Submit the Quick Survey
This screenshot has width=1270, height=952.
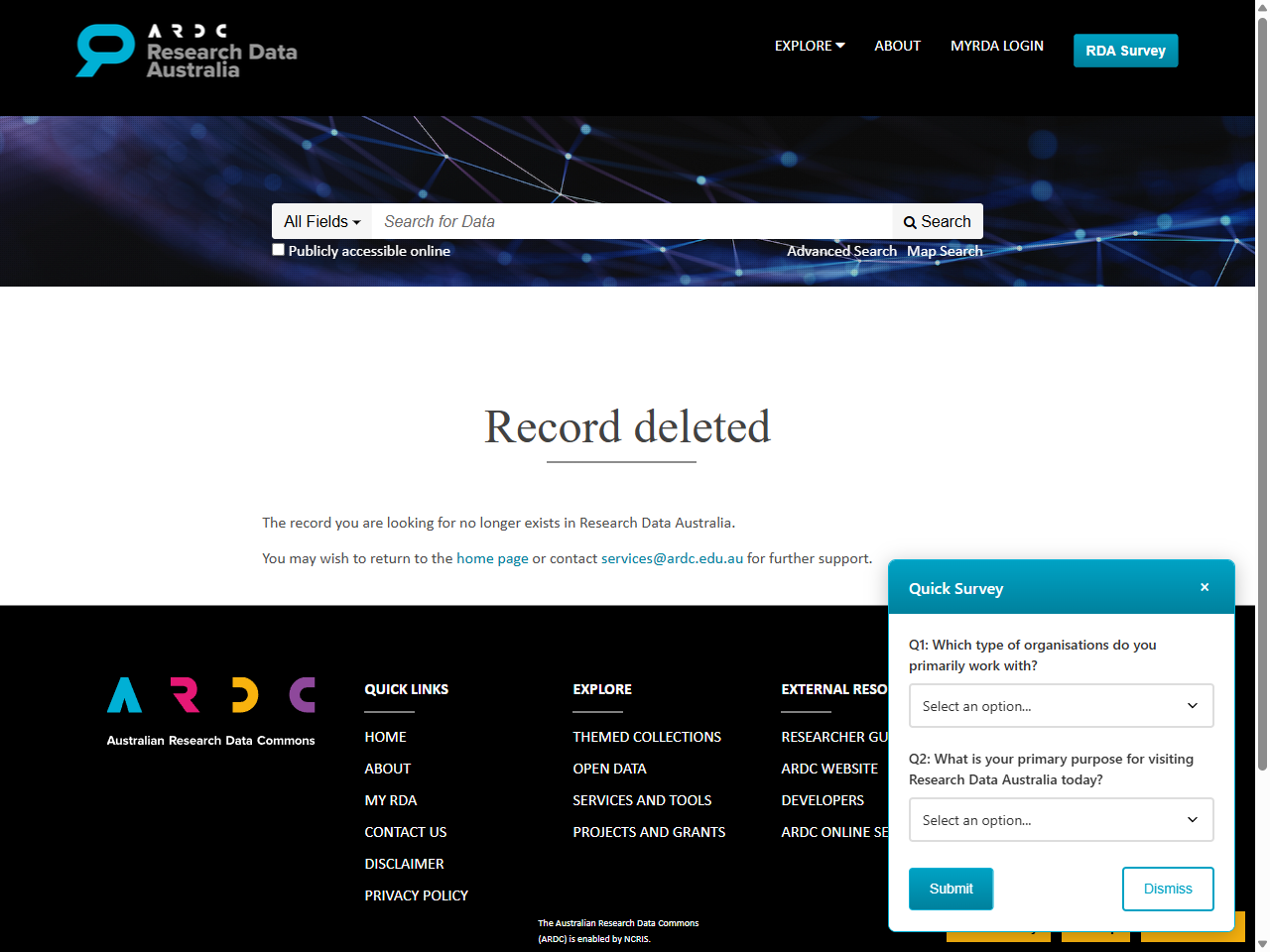950,889
